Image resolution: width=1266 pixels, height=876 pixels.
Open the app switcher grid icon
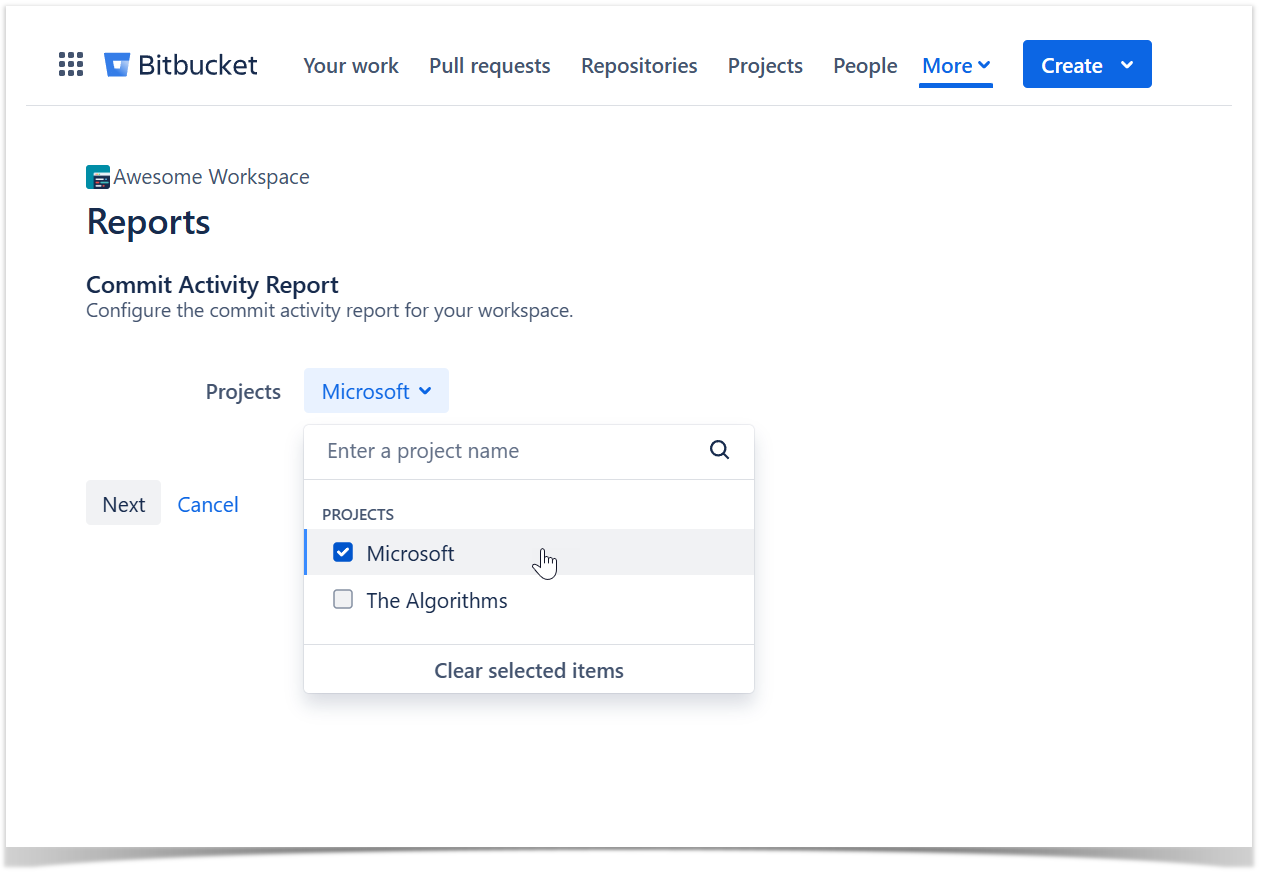[70, 65]
